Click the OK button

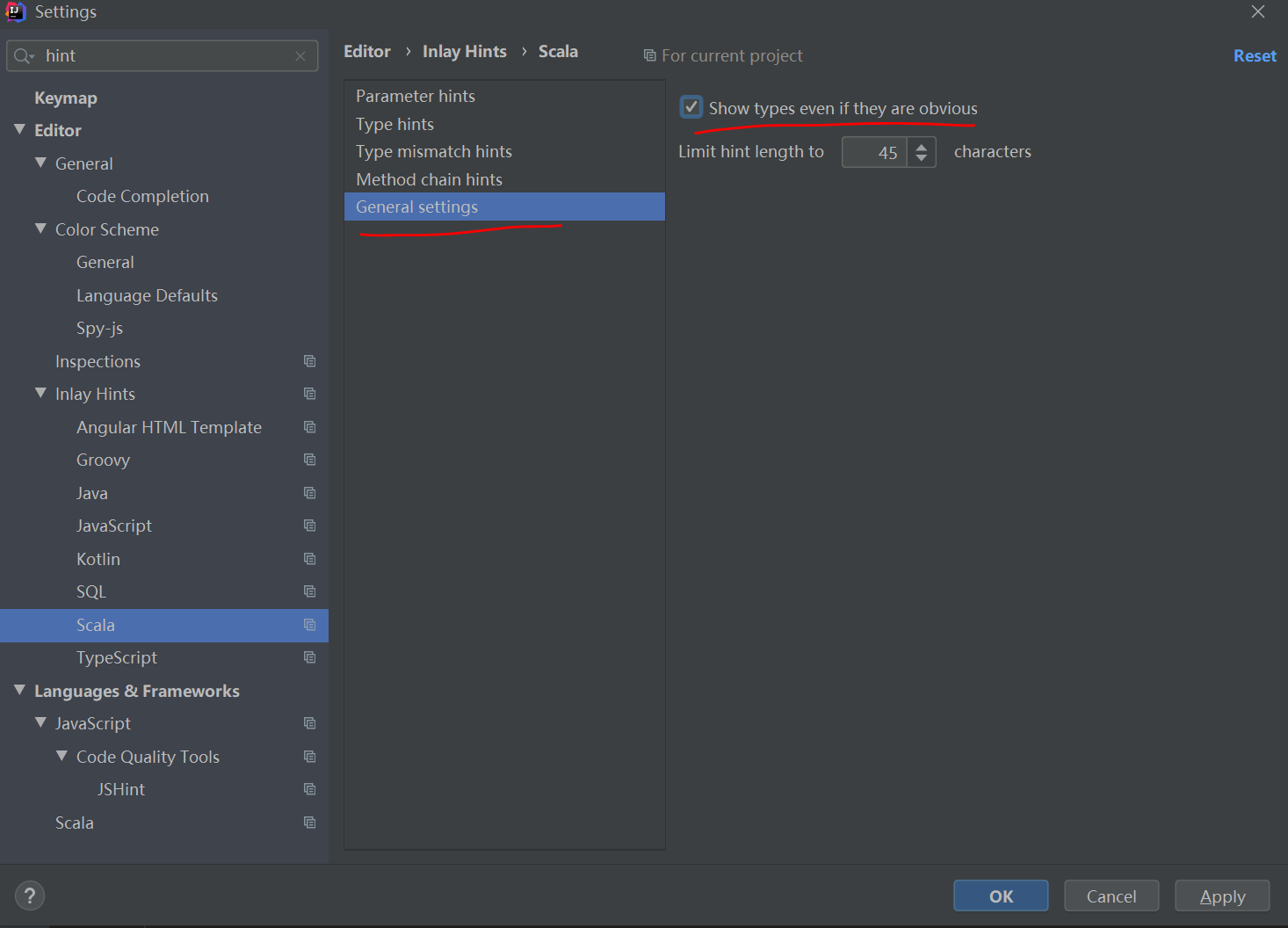point(1001,896)
